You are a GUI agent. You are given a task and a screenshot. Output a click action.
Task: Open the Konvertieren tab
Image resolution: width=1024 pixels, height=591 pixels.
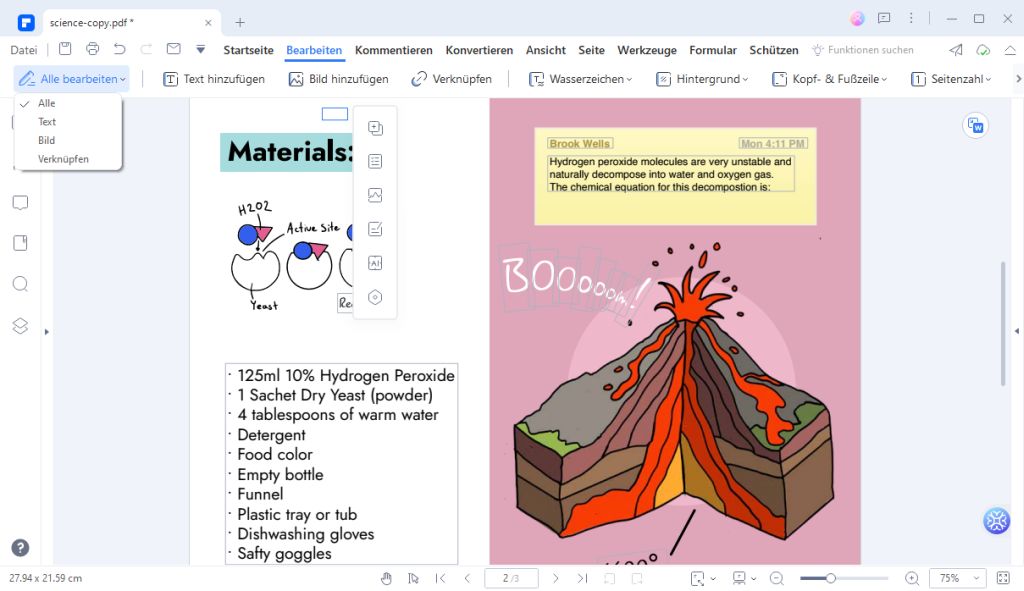pos(479,50)
